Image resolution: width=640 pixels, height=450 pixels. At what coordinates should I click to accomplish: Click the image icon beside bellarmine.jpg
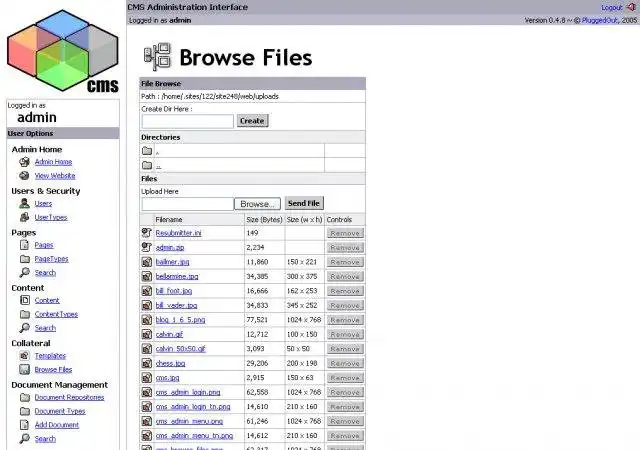147,276
